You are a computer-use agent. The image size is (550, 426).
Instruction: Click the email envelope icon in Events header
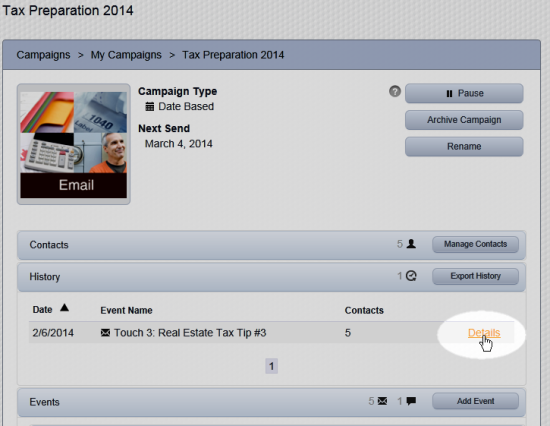(382, 401)
